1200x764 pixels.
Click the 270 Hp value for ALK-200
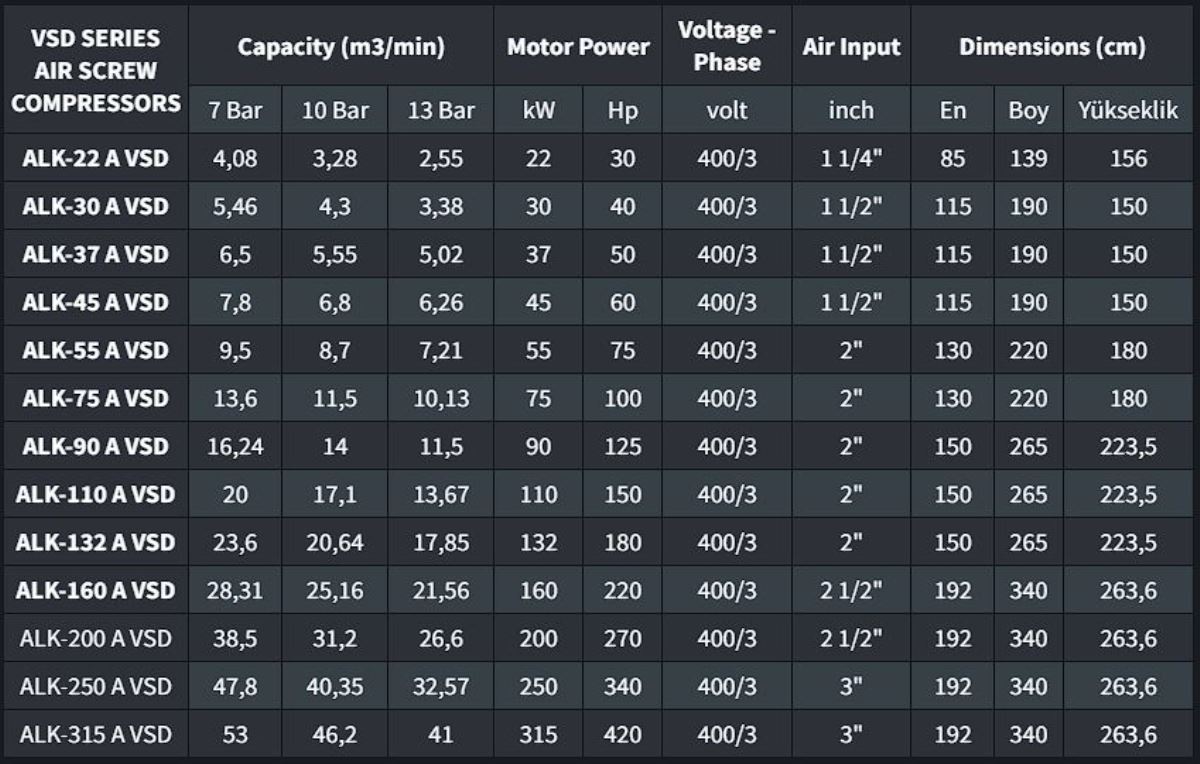point(623,638)
